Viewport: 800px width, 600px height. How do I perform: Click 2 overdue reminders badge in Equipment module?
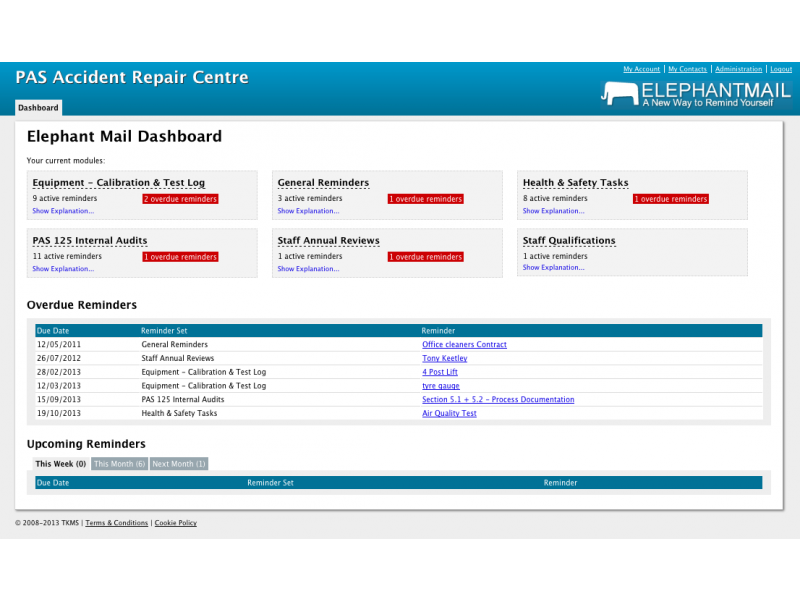pos(180,199)
